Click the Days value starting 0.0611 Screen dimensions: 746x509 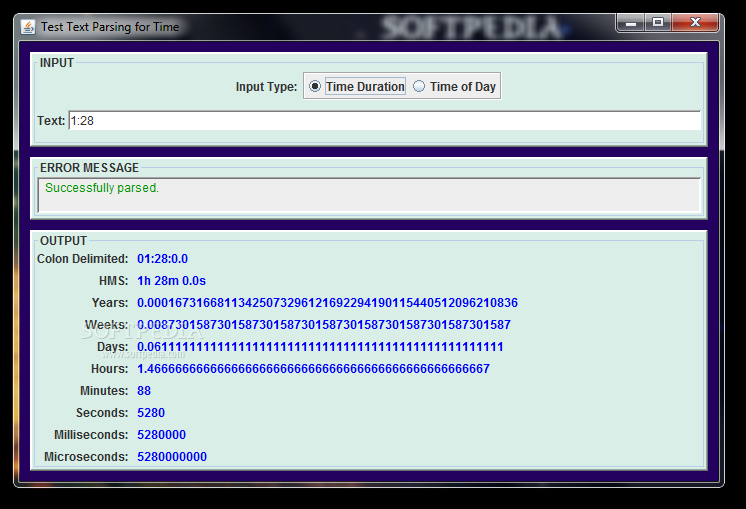tap(320, 347)
